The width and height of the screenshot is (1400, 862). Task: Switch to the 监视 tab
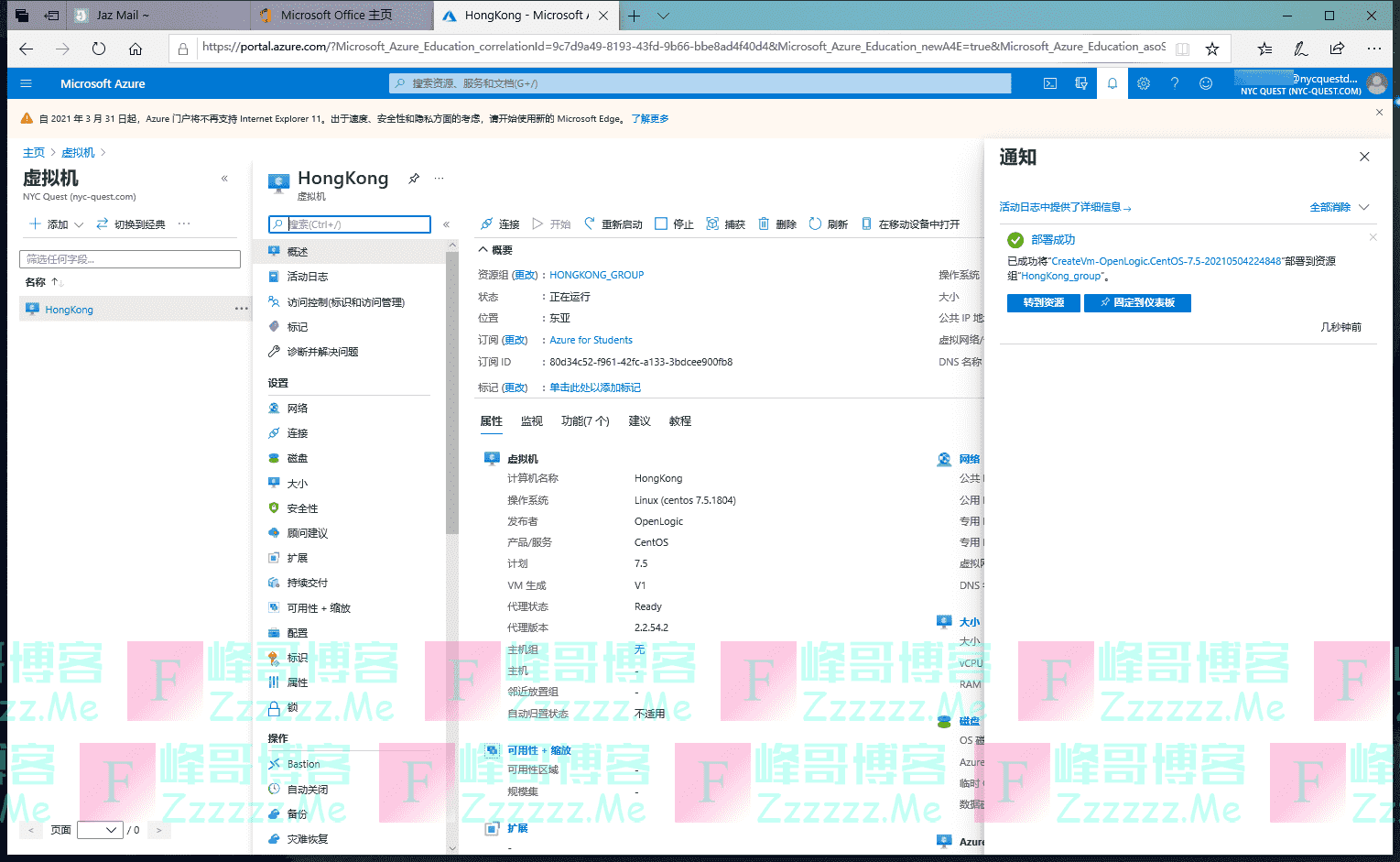click(531, 421)
